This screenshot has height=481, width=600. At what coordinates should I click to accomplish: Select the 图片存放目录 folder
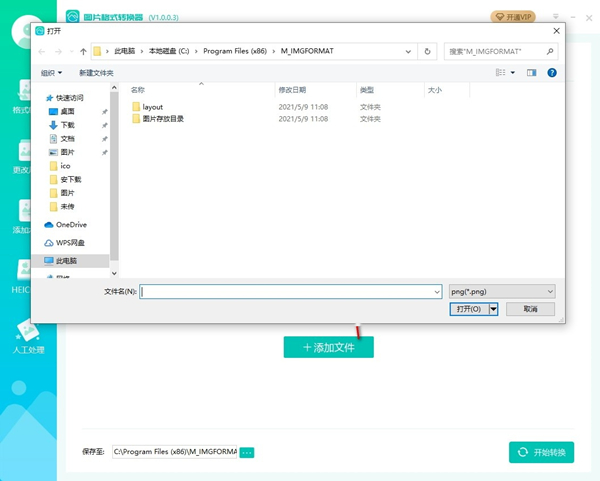(163, 119)
